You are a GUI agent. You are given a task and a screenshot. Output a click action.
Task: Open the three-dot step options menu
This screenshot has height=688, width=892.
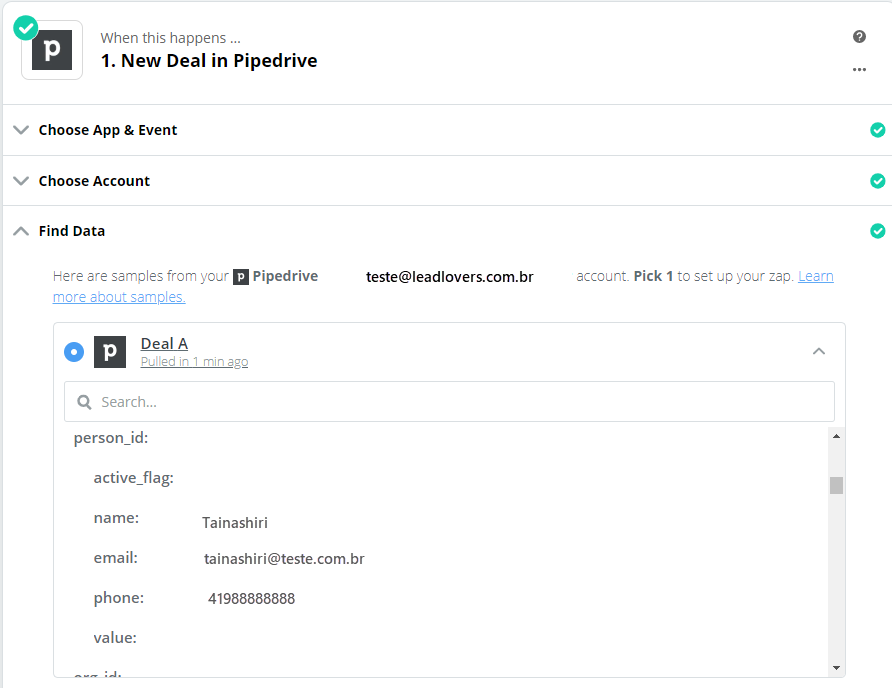pos(859,70)
